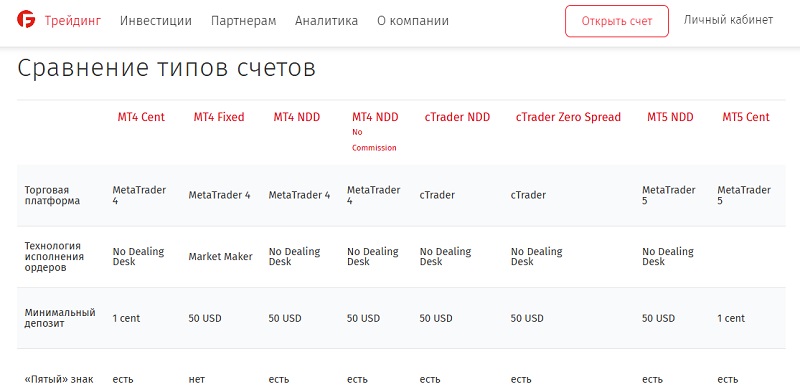Click 50 USD under MT4 Fixed
800x392 pixels.
click(x=205, y=318)
